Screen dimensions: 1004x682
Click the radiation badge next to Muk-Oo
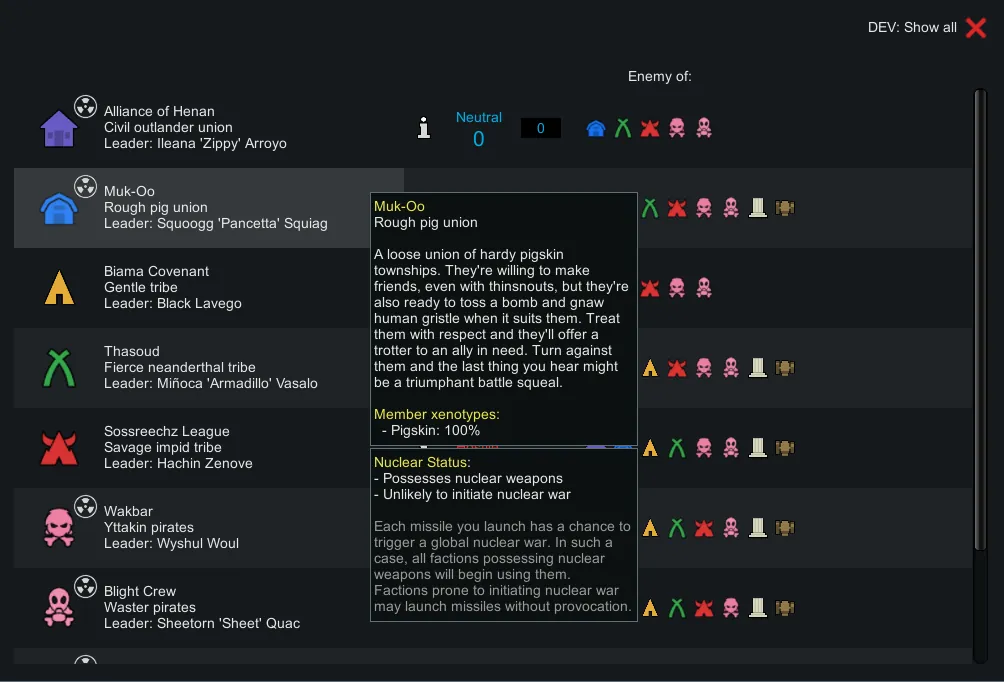(x=86, y=185)
